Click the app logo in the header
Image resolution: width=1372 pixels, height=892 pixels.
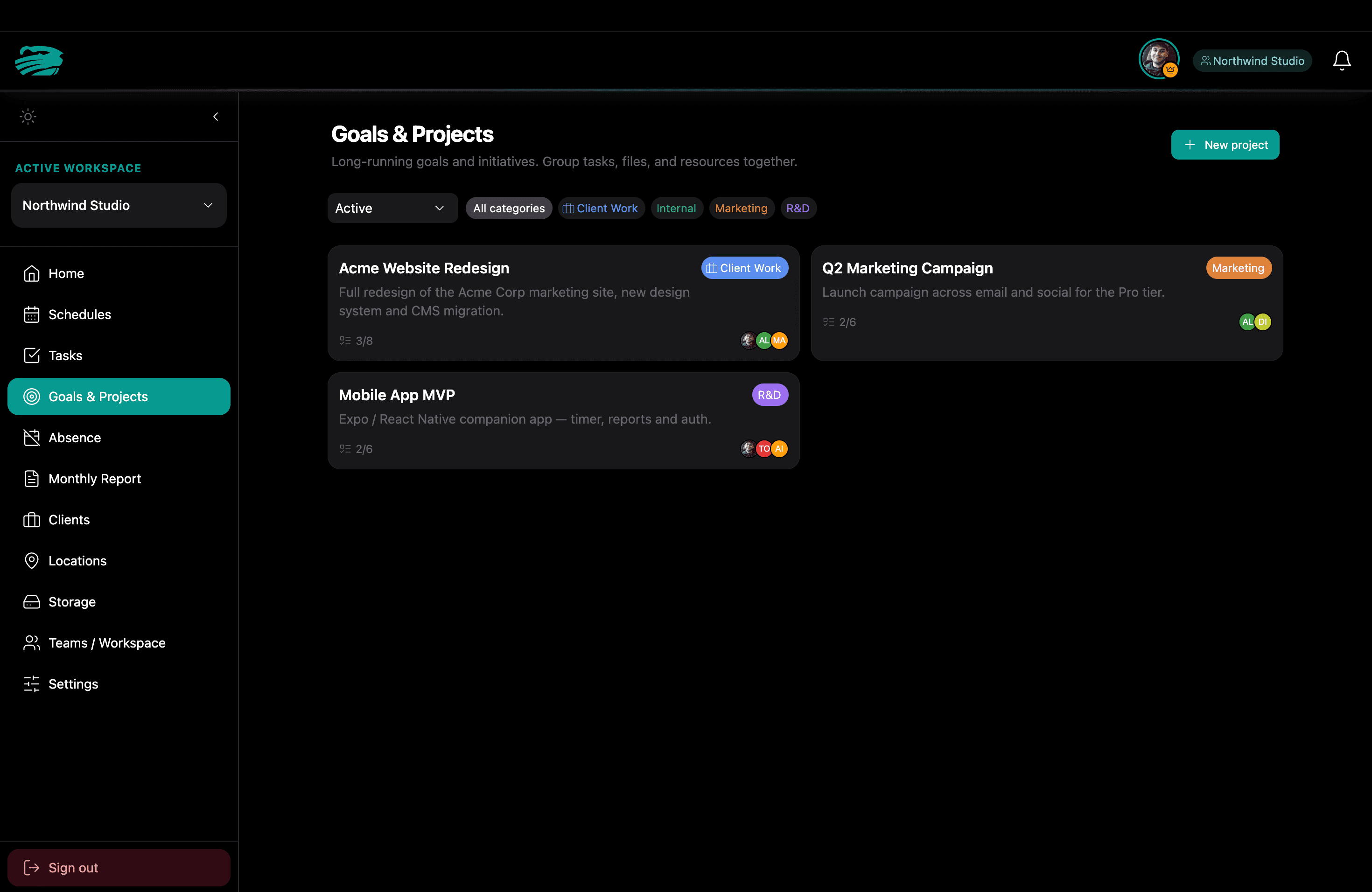click(39, 61)
